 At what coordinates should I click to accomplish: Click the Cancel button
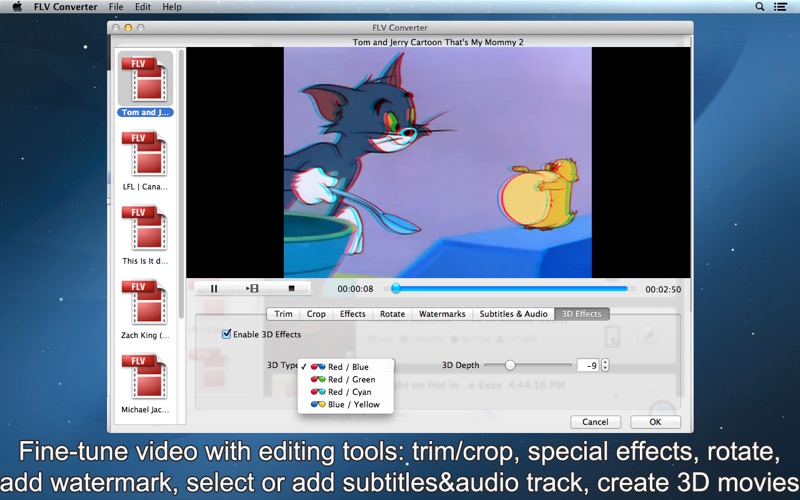pos(595,422)
